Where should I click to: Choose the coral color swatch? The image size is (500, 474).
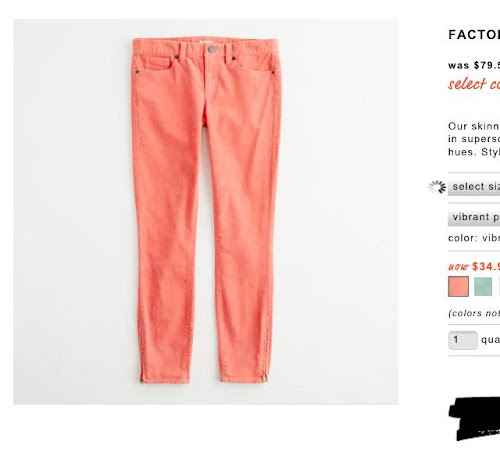pos(458,286)
